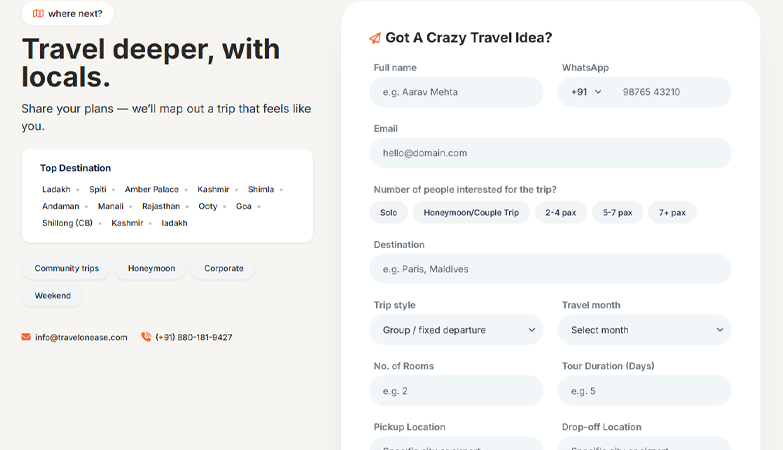Choose Honeymoon/Couple Trip option

(x=471, y=212)
